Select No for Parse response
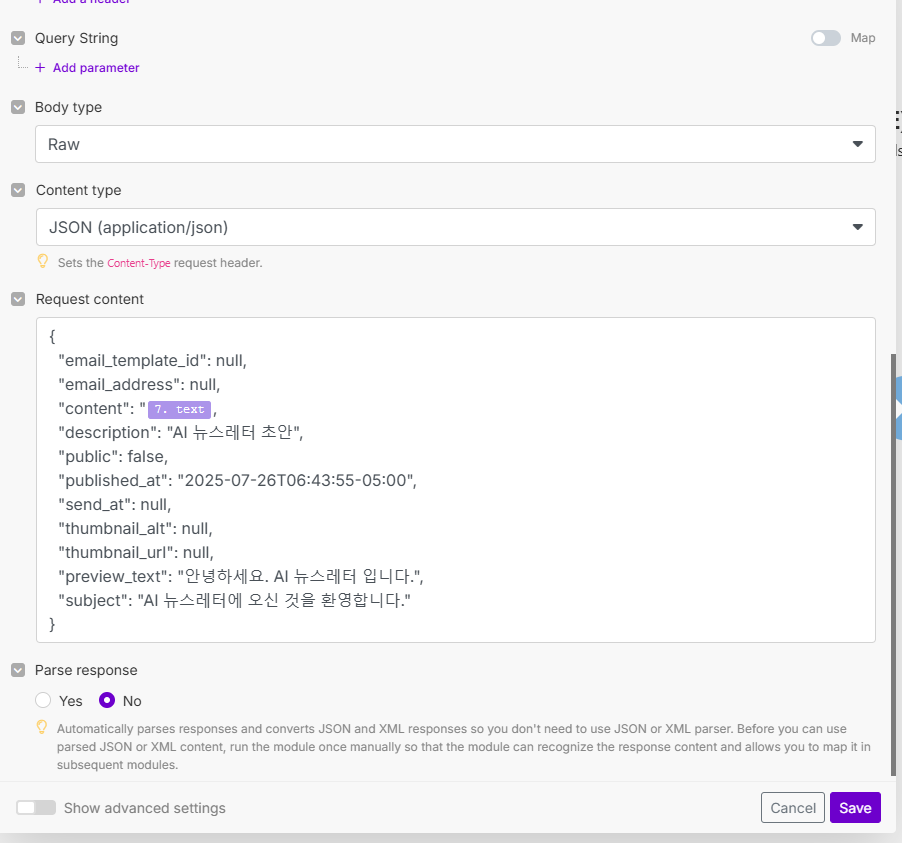 pos(107,701)
